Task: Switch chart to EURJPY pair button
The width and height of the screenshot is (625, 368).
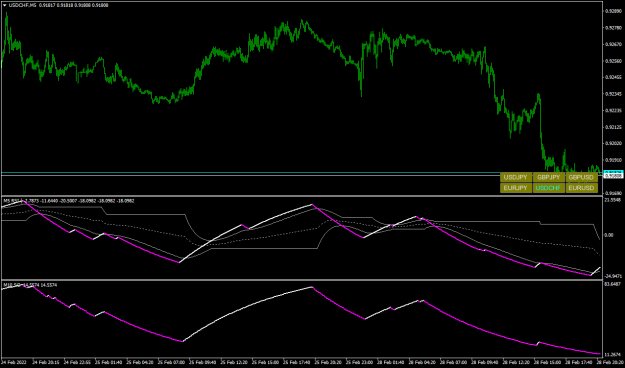Action: click(x=516, y=188)
